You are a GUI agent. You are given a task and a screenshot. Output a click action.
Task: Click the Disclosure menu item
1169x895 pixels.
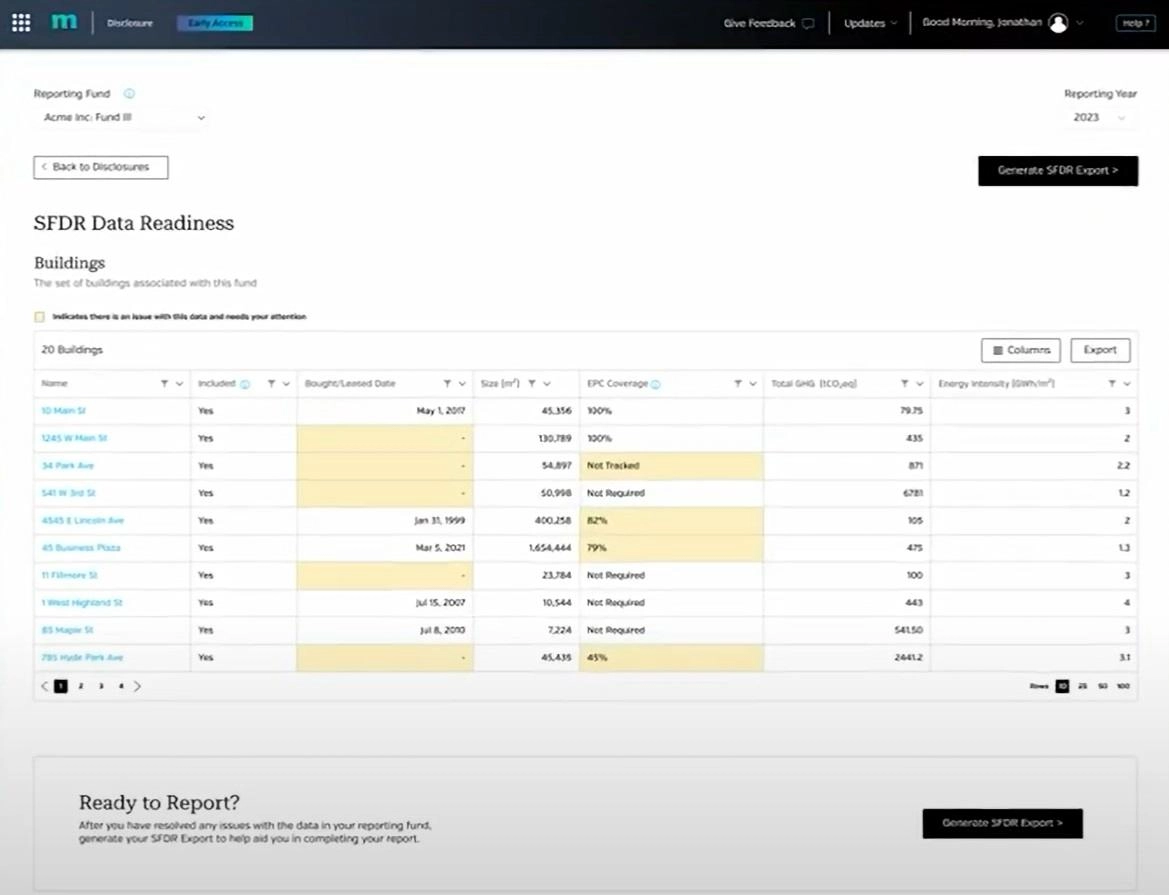tap(130, 23)
